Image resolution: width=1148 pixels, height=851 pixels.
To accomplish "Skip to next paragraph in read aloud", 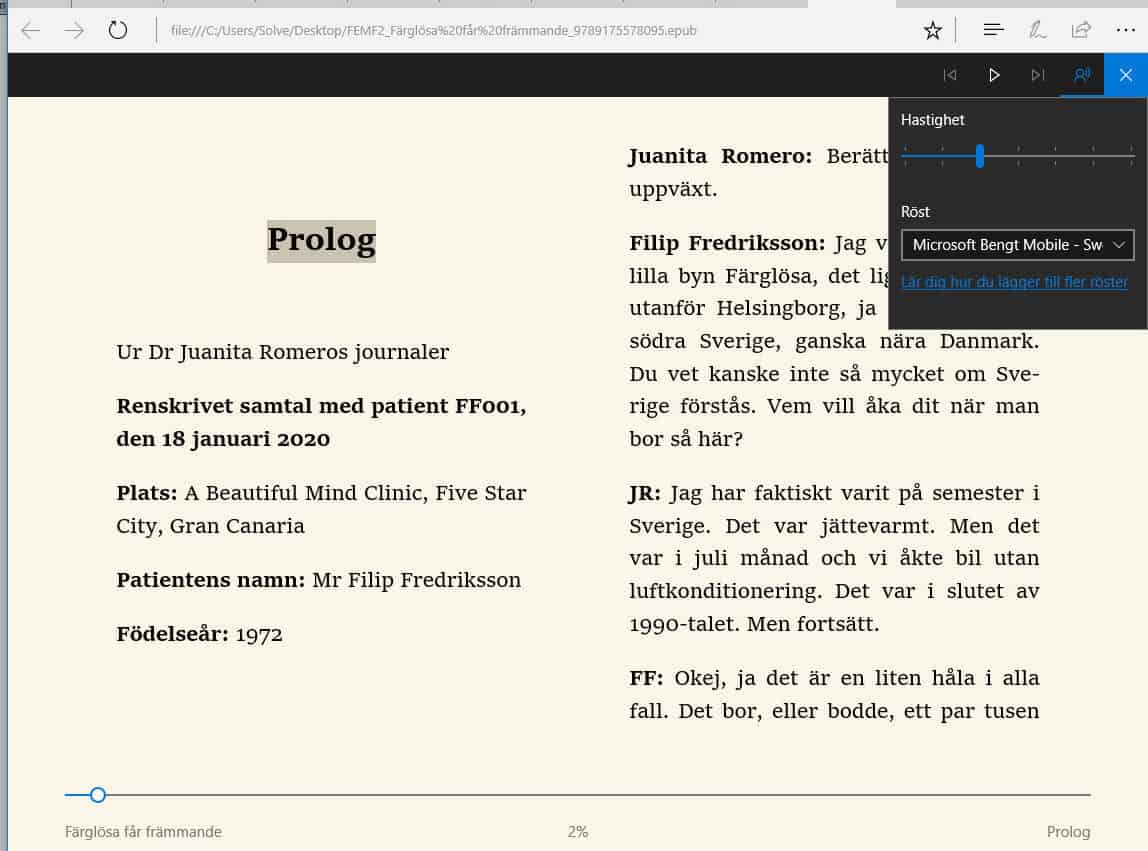I will click(x=1037, y=75).
